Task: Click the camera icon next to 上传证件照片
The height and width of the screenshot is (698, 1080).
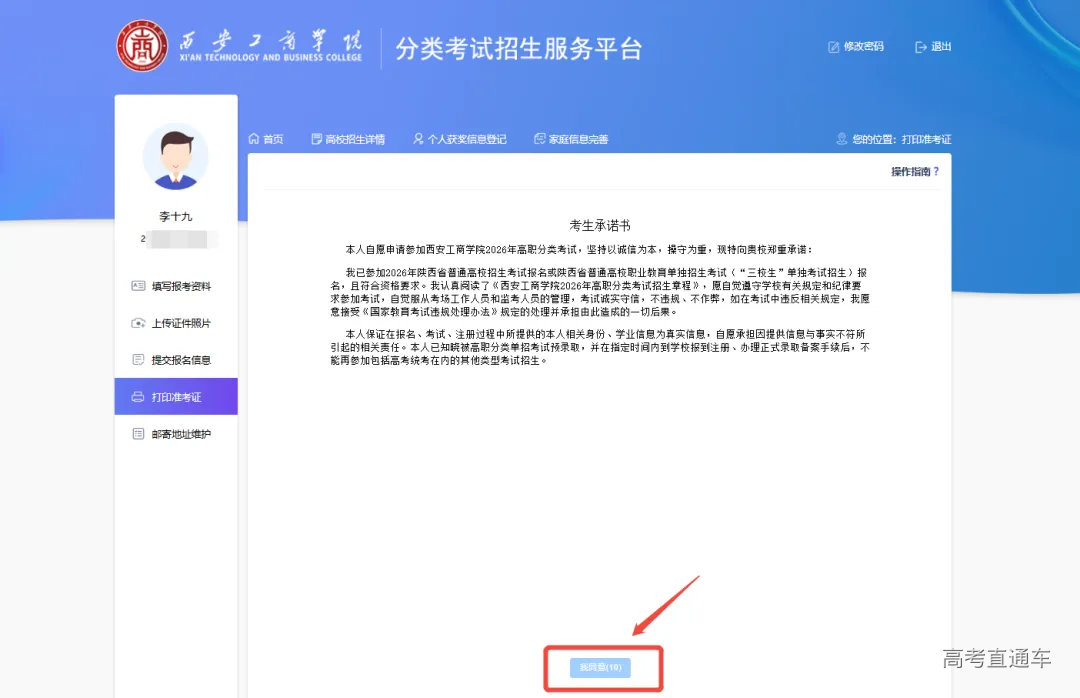Action: 138,323
